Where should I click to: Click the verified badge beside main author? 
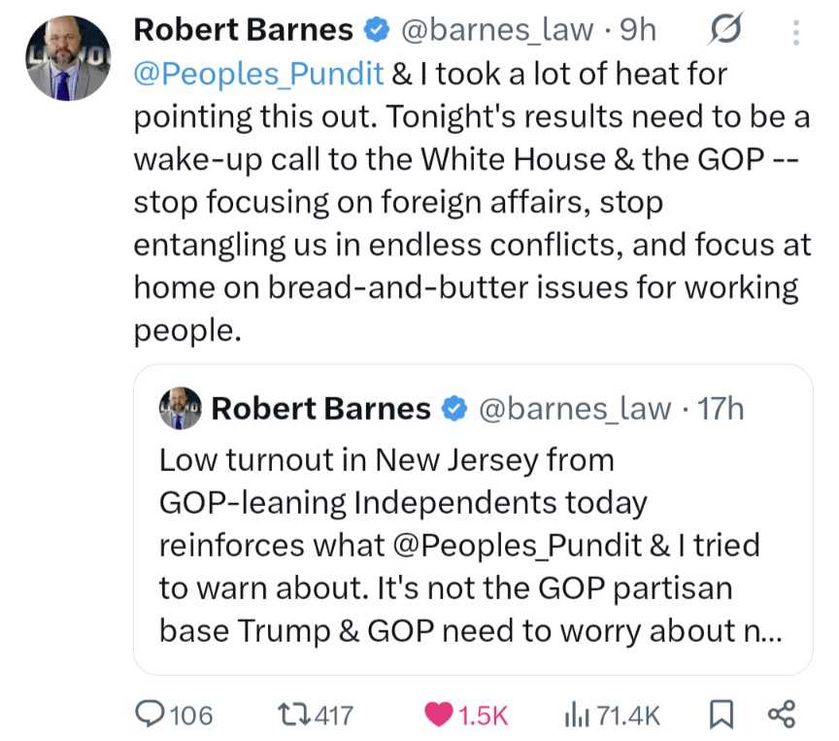coord(376,32)
